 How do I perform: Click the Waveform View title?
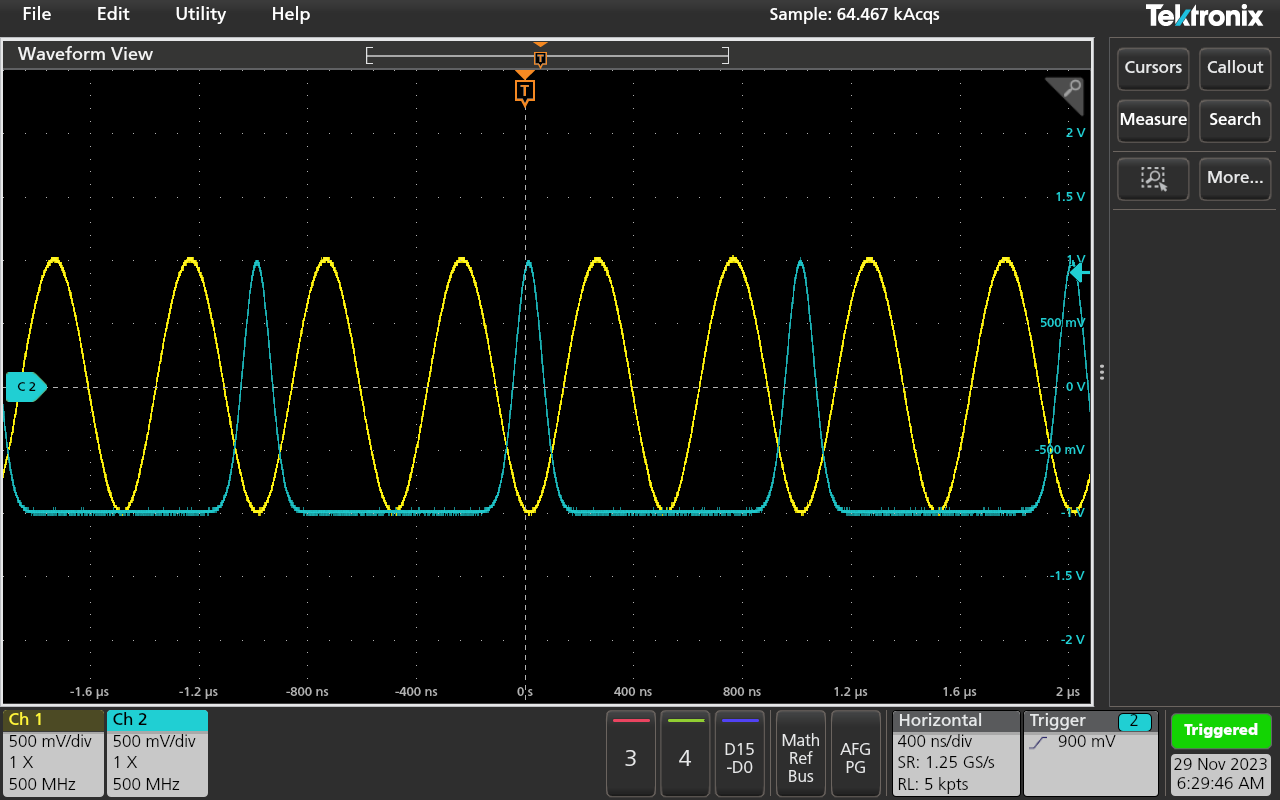coord(85,54)
